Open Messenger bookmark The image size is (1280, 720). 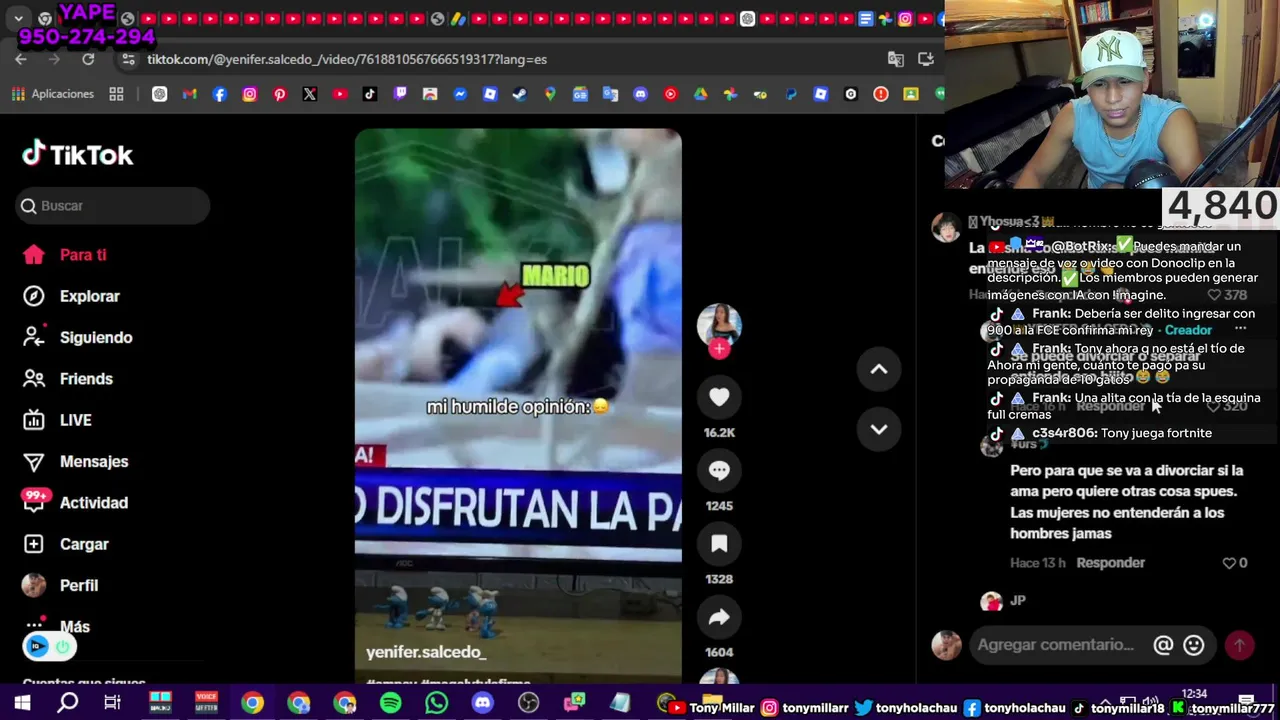coord(460,94)
